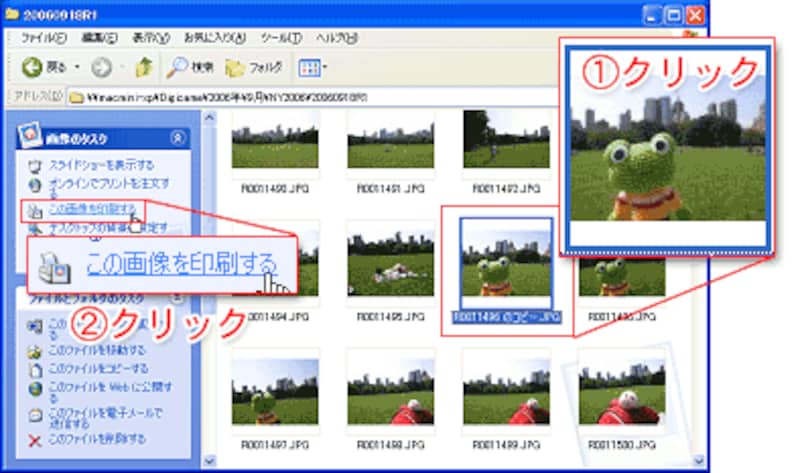This screenshot has width=800, height=473.
Task: Open the ツール(T) menu
Action: coord(281,38)
